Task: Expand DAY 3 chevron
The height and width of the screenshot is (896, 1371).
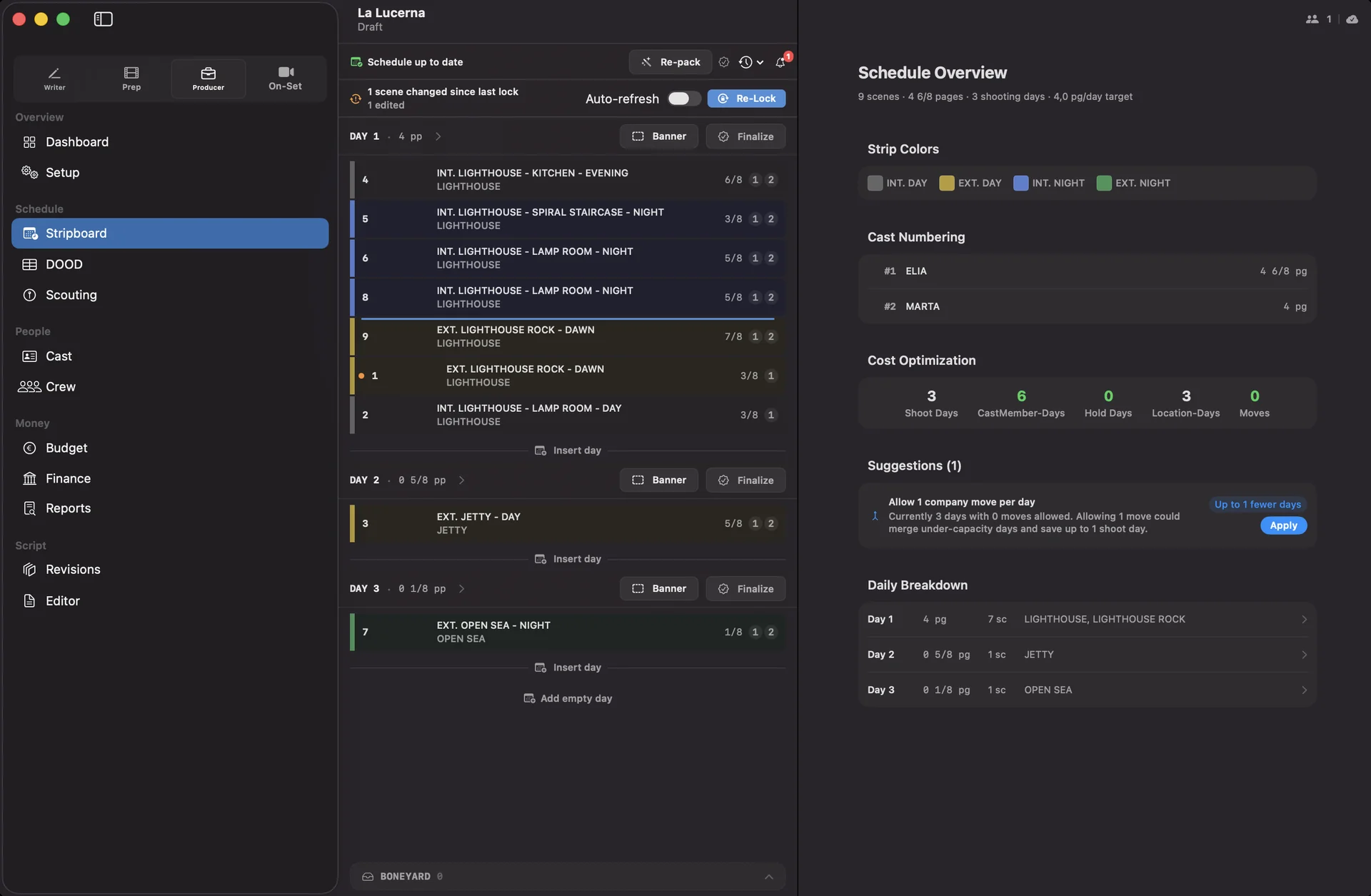Action: pos(462,589)
